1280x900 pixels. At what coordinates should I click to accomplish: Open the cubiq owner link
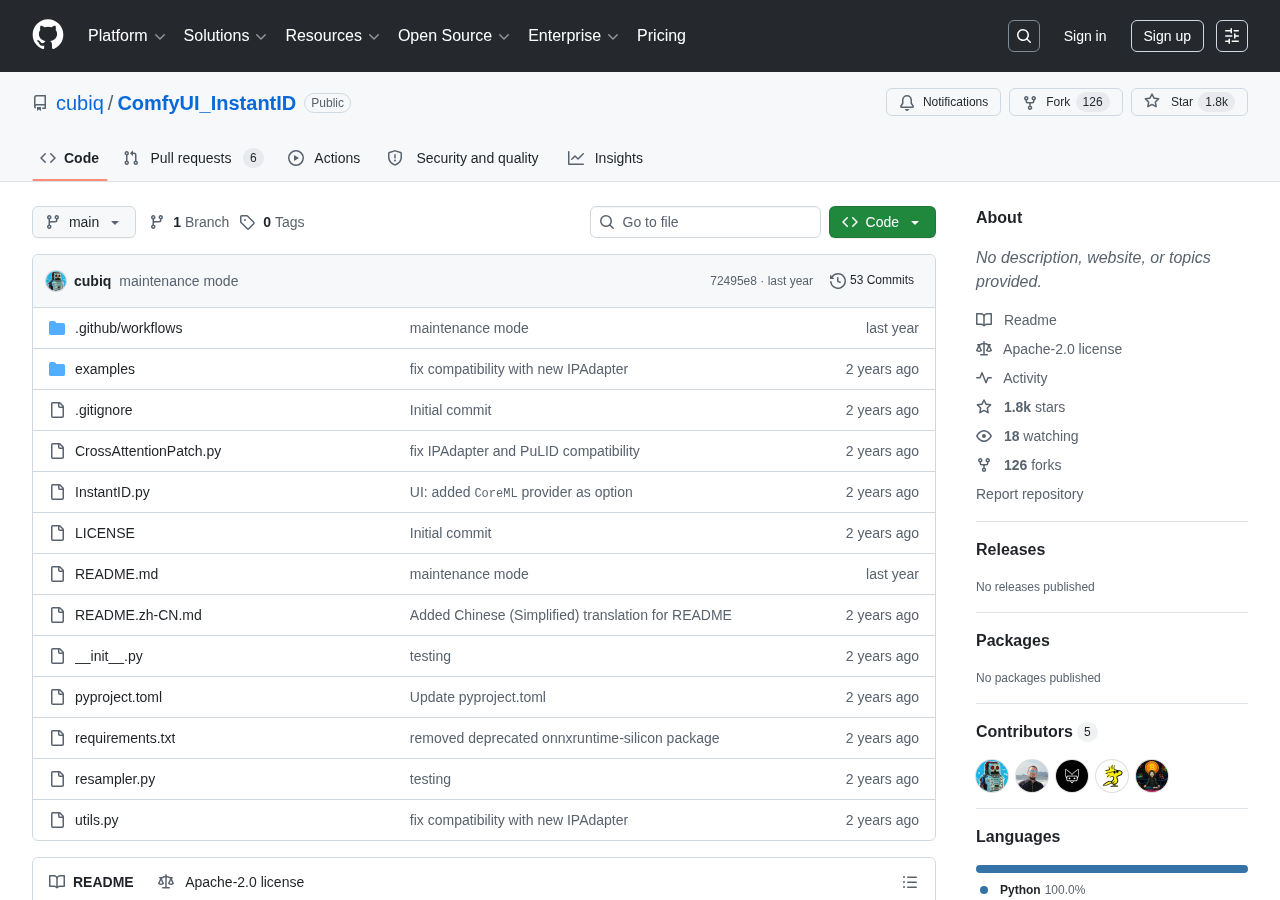(x=80, y=103)
